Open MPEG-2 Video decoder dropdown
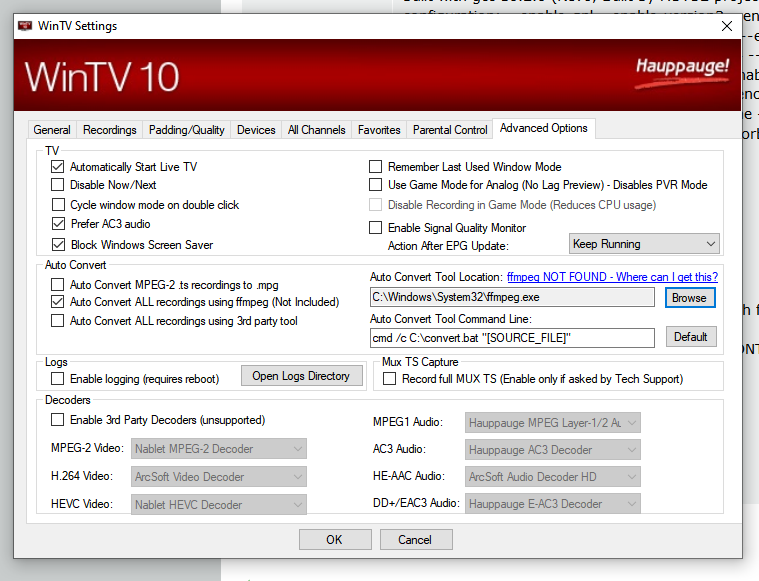The height and width of the screenshot is (581, 759). [x=219, y=449]
